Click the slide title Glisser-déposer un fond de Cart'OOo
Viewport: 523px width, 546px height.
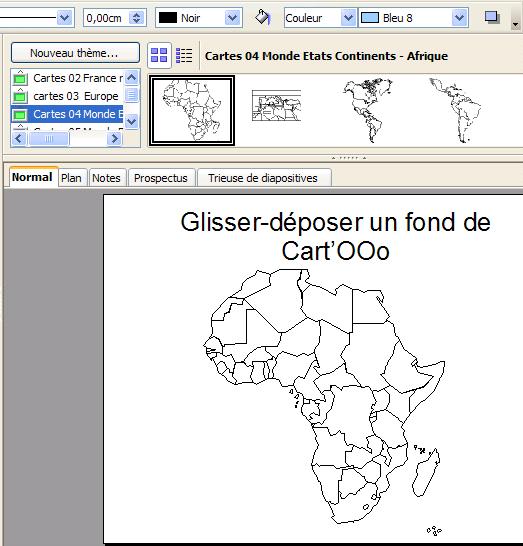click(335, 237)
